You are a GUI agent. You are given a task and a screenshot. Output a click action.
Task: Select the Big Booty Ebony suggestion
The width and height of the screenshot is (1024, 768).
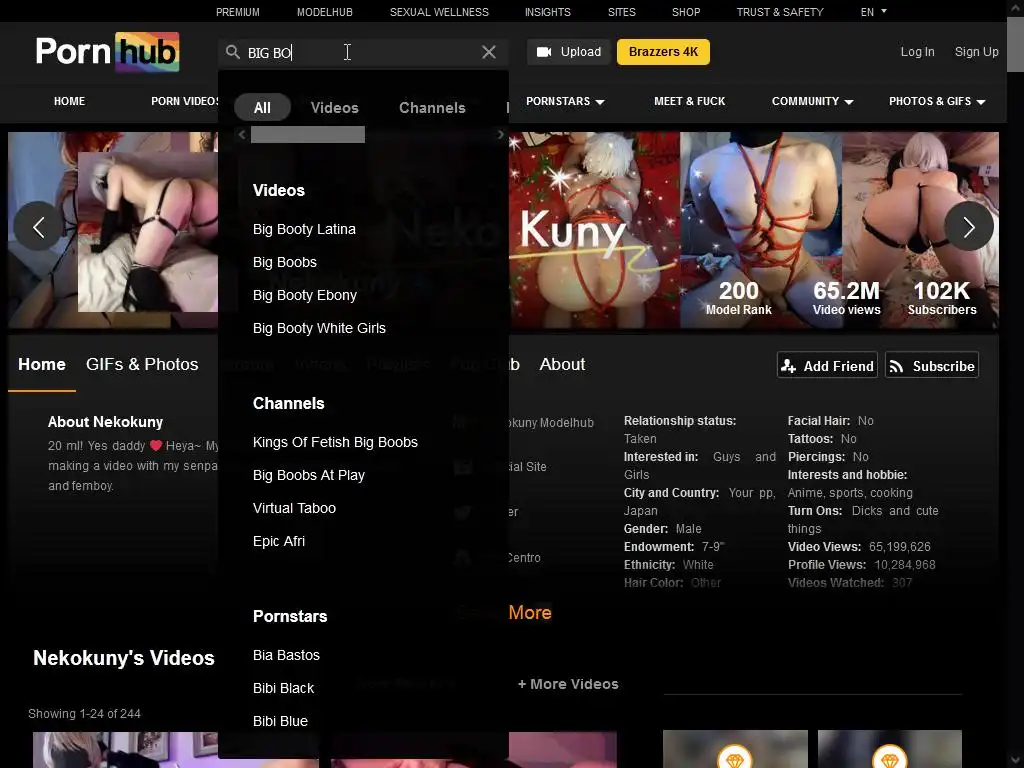(x=305, y=295)
